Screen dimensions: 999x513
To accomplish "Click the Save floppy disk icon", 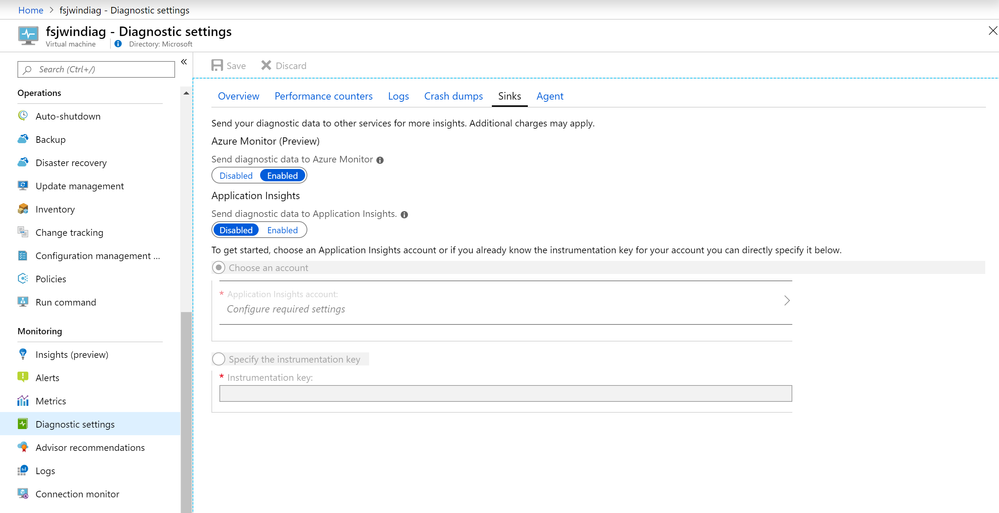I will coord(217,66).
